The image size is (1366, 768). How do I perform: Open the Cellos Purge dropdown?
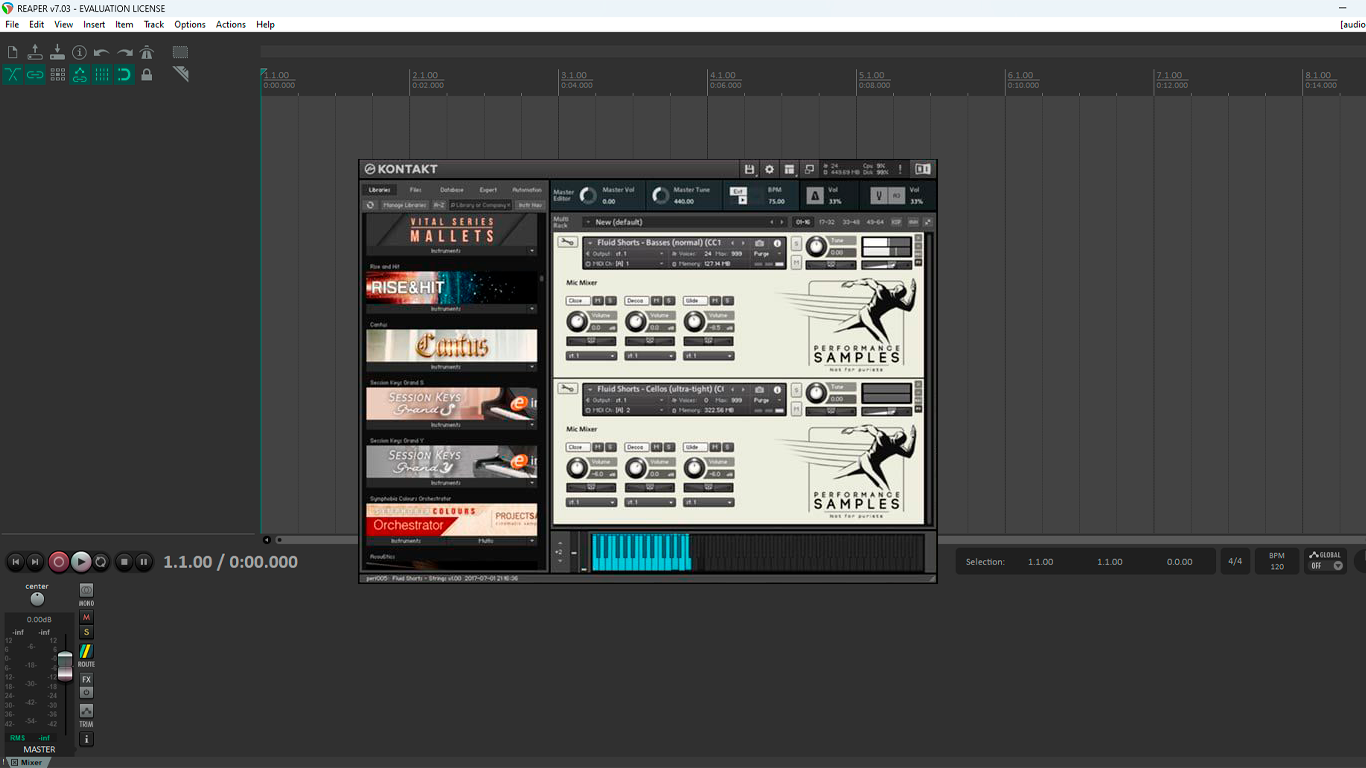point(768,400)
